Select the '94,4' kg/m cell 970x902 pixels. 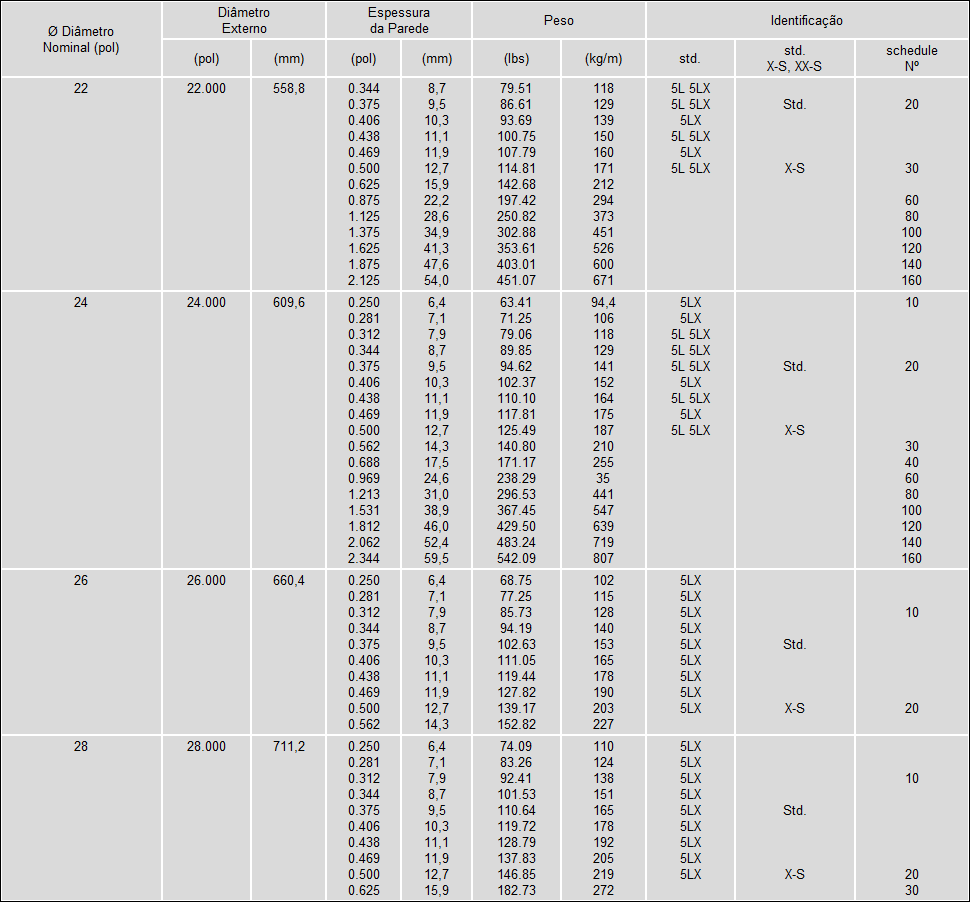[603, 303]
